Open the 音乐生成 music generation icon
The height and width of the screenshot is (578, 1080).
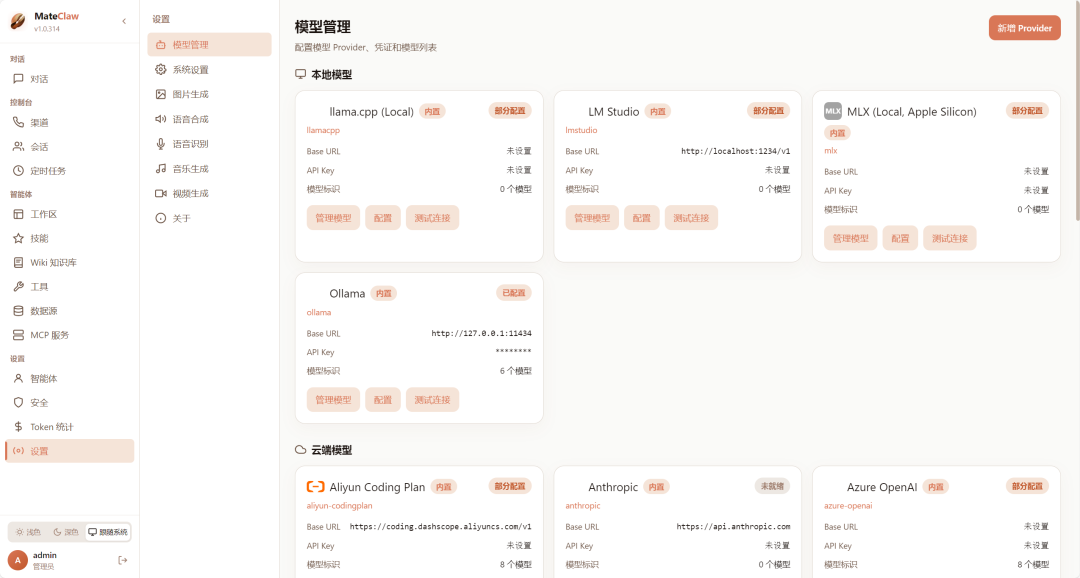pos(161,169)
